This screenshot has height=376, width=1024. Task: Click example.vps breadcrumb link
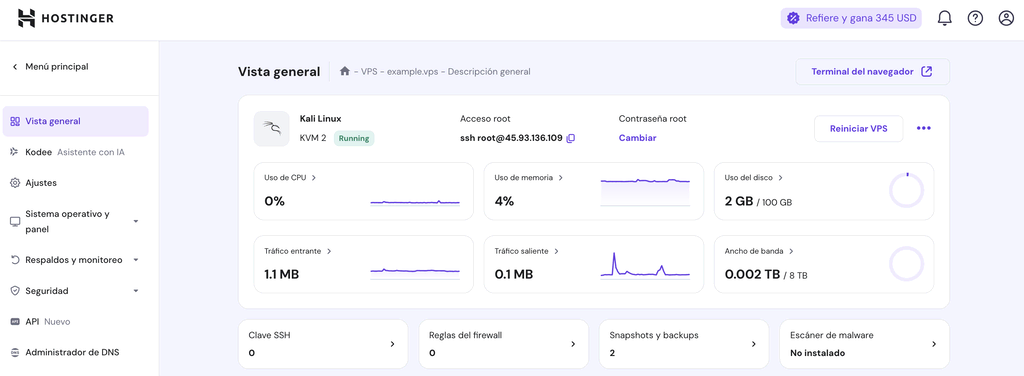click(x=413, y=72)
